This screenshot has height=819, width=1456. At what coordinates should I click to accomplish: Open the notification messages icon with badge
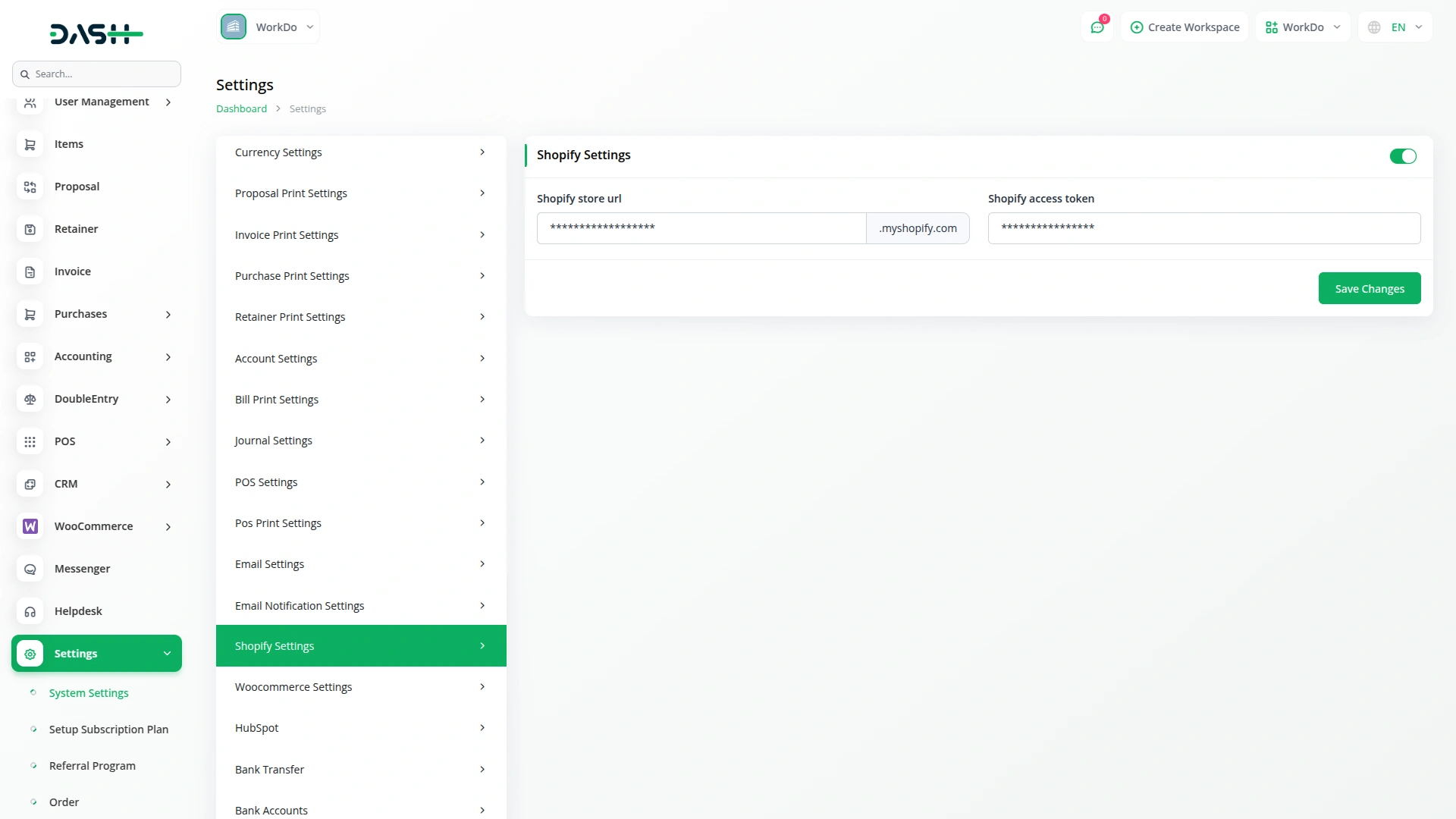click(1097, 27)
